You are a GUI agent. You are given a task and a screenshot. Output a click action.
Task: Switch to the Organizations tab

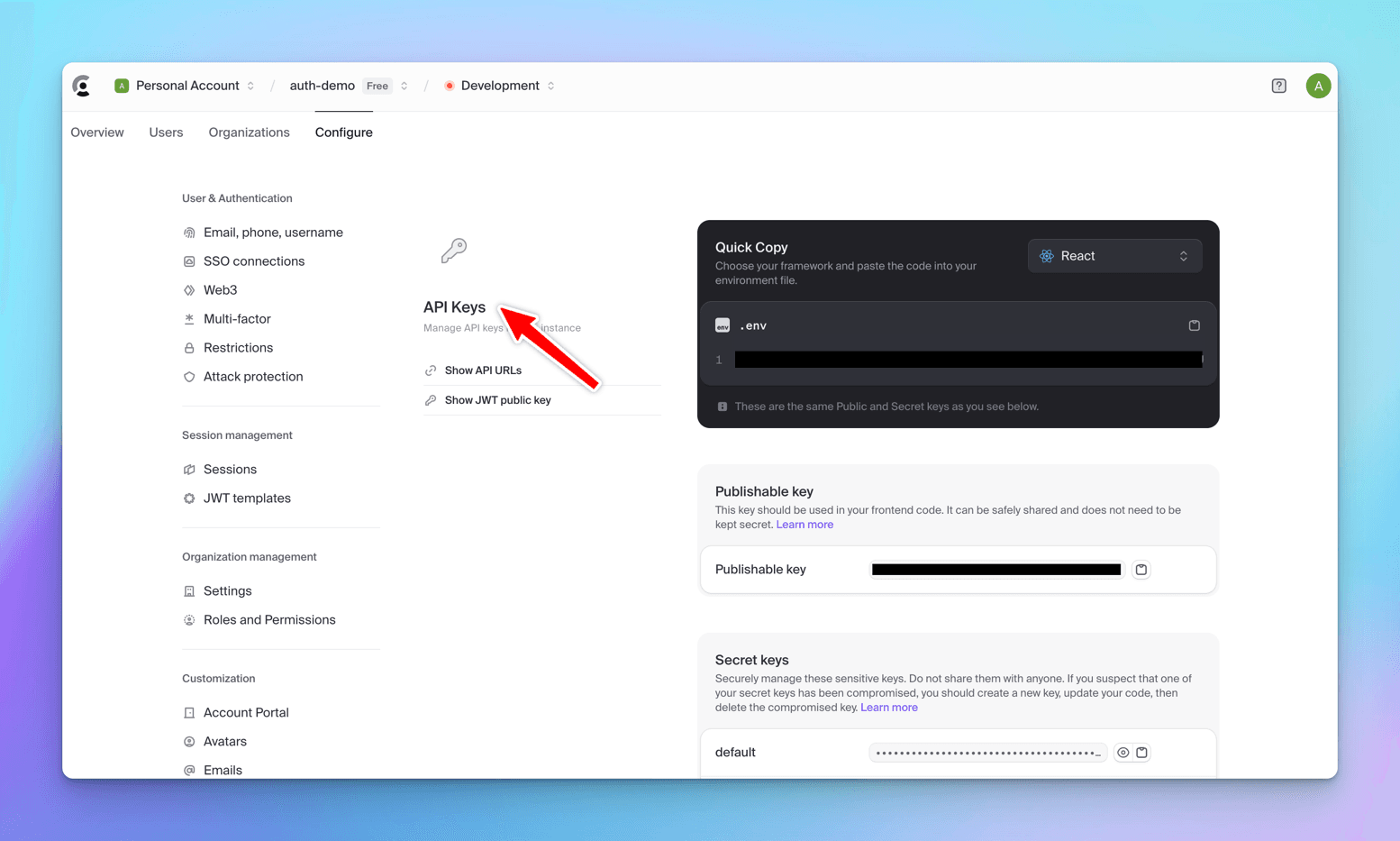(249, 133)
